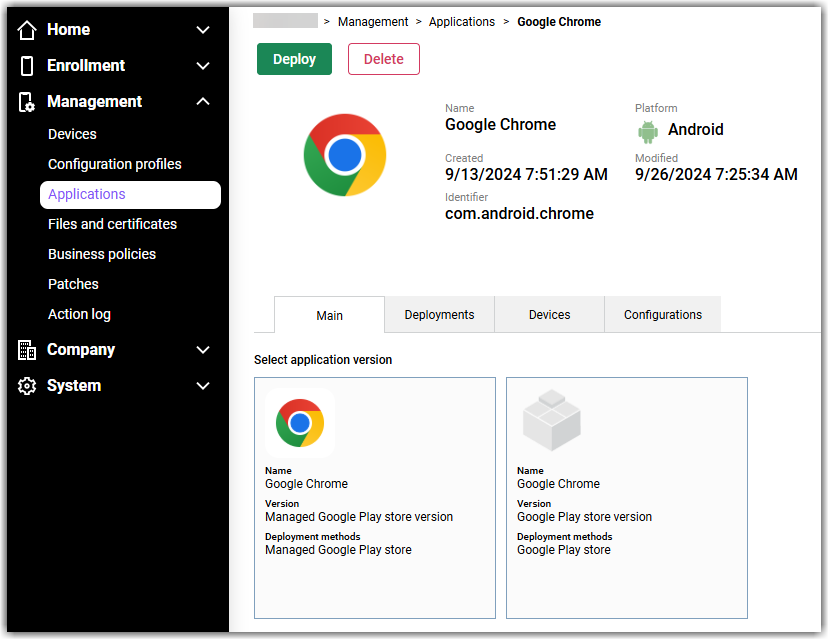Open the Configurations tab
Screen dimensions: 829x640
pos(663,315)
